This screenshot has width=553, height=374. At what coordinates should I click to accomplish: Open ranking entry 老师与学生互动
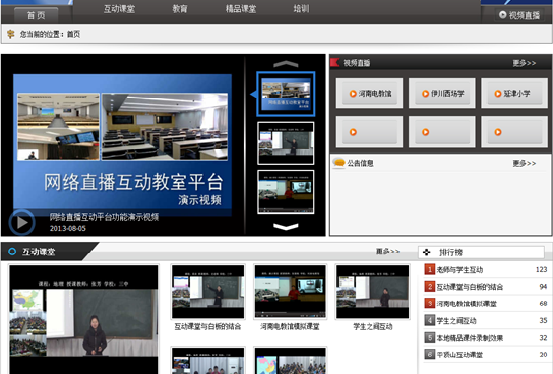pyautogui.click(x=460, y=270)
